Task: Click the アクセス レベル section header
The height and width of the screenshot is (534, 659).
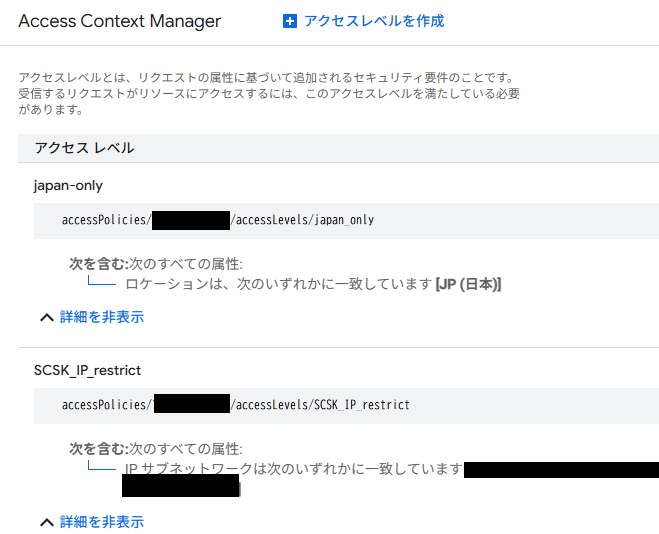Action: click(84, 148)
